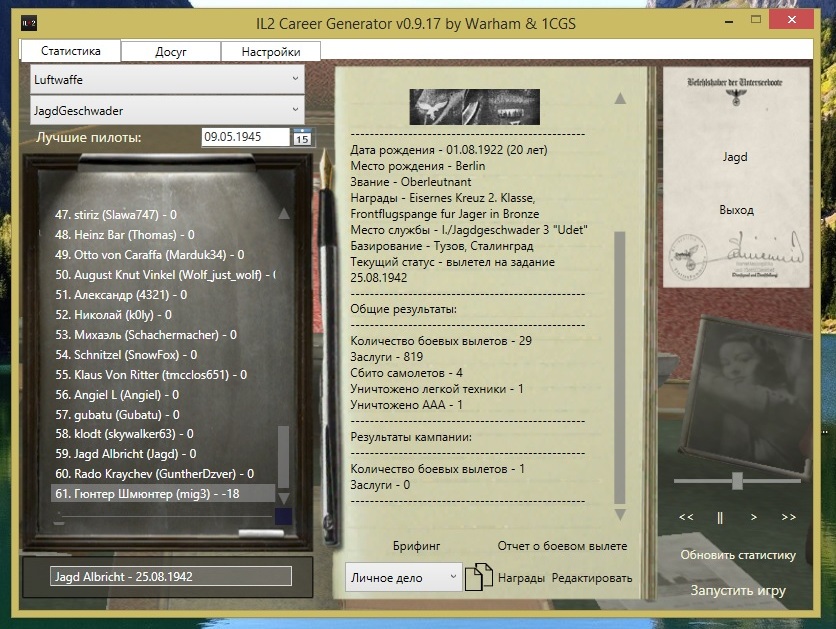Click Заслуги - 819 line
836x629 pixels.
[387, 357]
